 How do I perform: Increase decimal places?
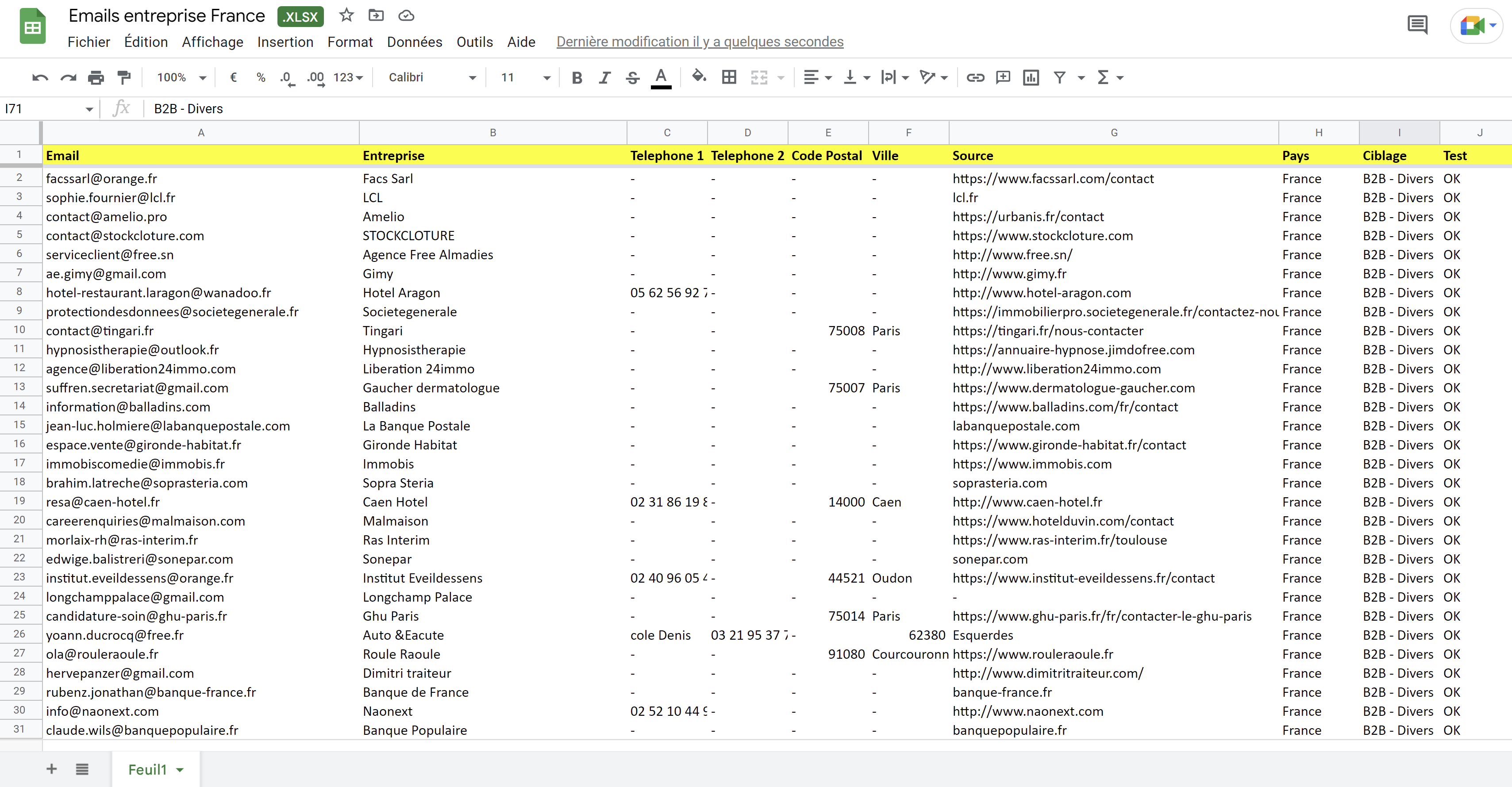pos(316,77)
